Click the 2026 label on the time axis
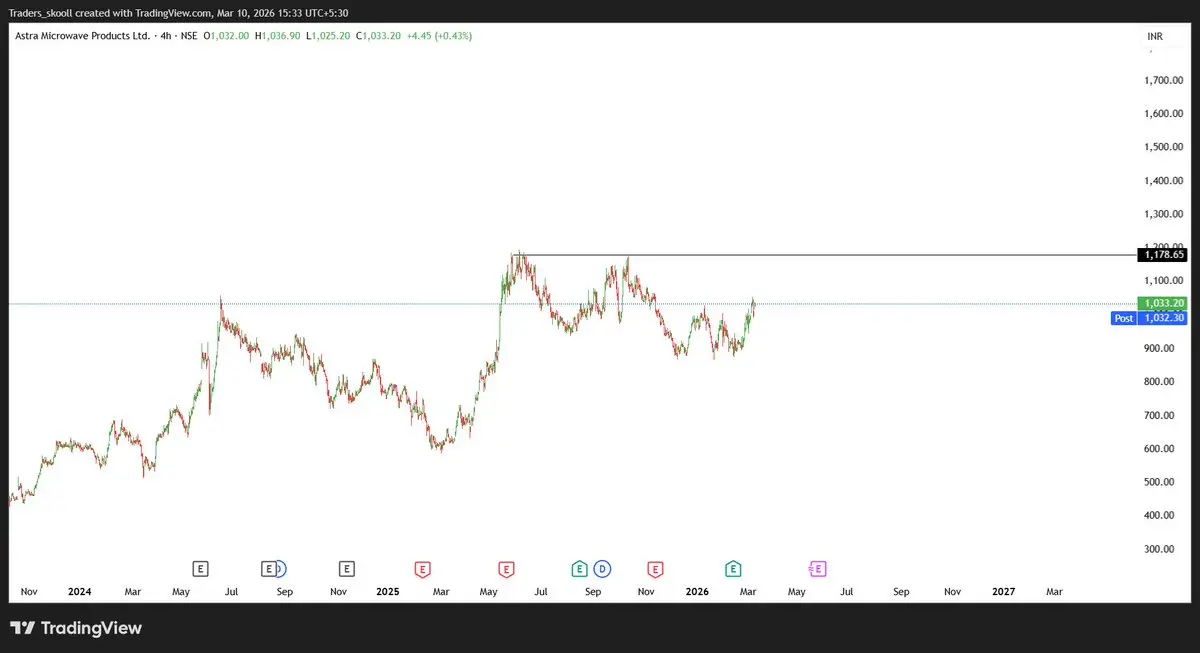1200x653 pixels. 697,592
